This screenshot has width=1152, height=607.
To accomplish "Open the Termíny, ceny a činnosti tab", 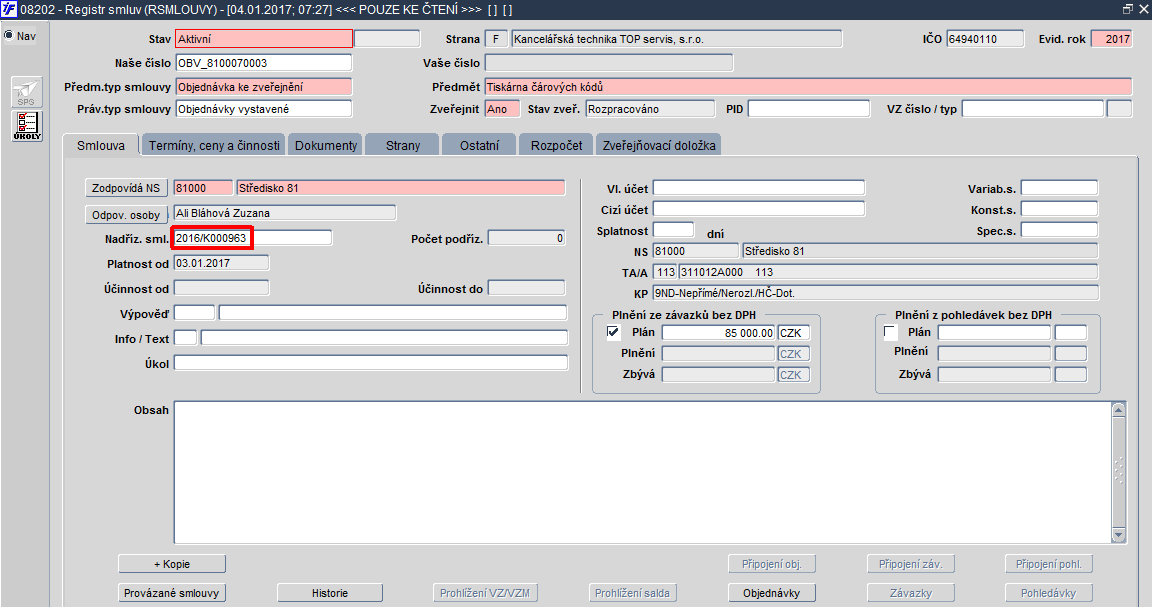I will pyautogui.click(x=214, y=145).
